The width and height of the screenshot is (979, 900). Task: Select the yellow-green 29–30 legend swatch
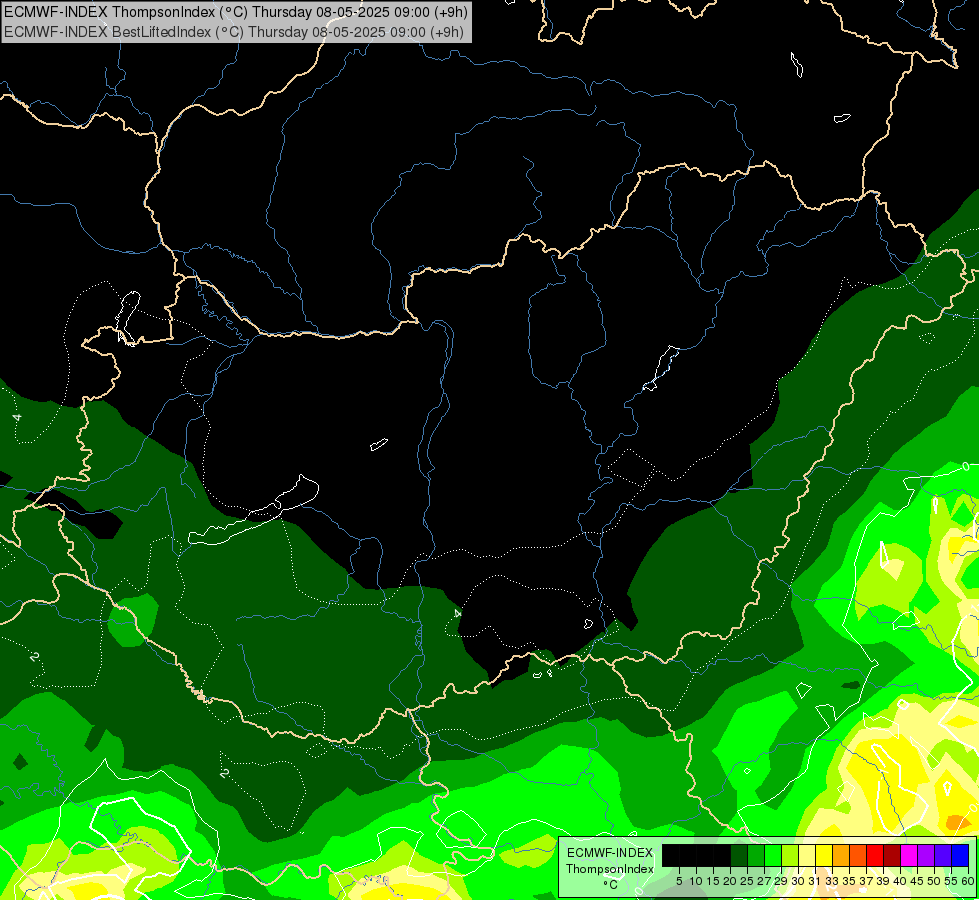click(x=790, y=855)
